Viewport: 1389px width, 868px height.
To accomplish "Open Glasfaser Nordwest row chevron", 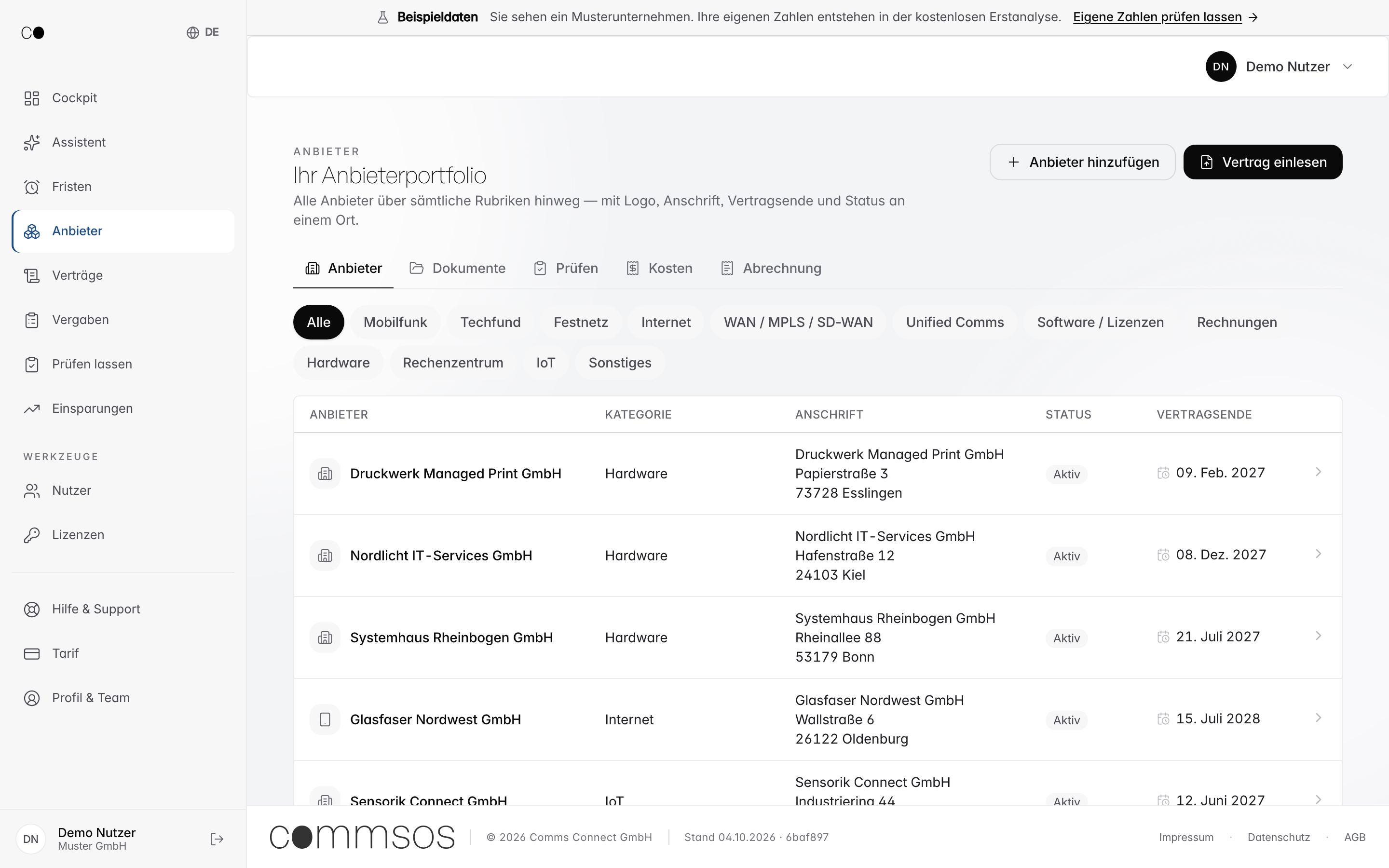I will point(1319,718).
